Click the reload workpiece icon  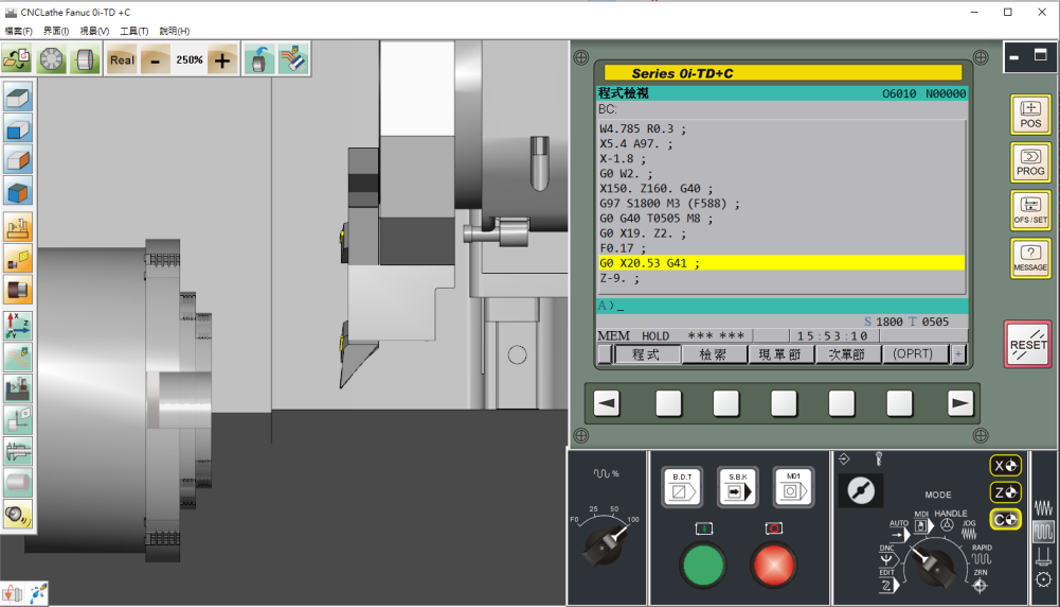pyautogui.click(x=259, y=59)
